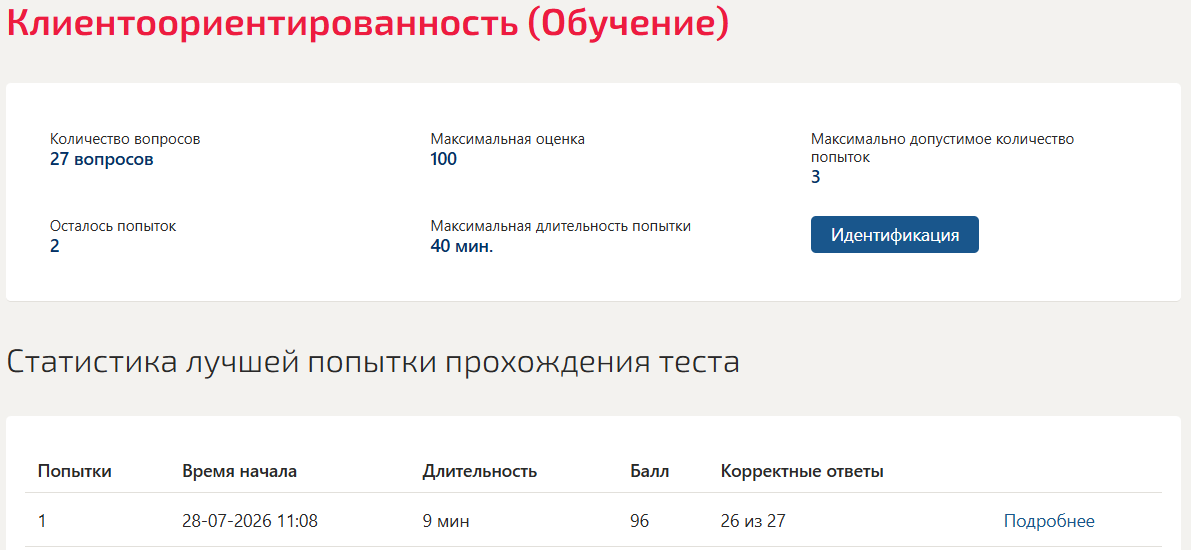The image size is (1191, 550).
Task: Click the Попытки column header
Action: click(x=74, y=471)
